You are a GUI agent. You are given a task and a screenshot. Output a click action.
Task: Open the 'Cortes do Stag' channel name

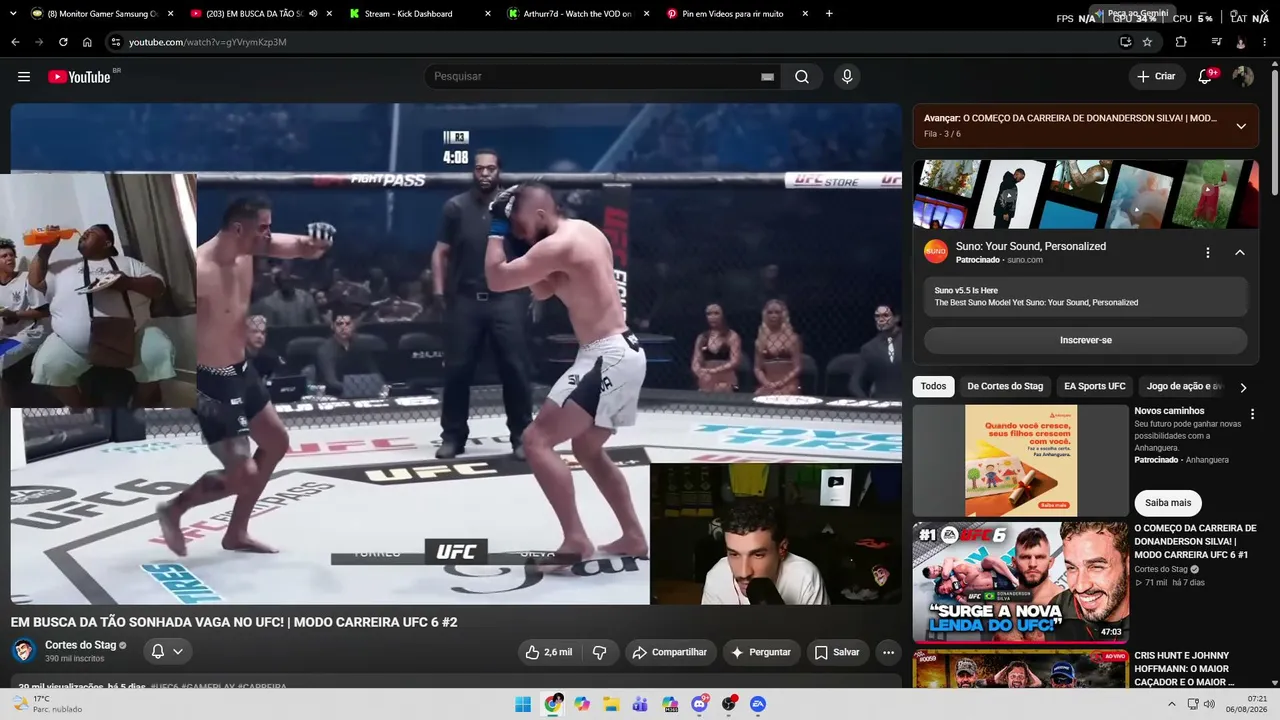click(80, 645)
